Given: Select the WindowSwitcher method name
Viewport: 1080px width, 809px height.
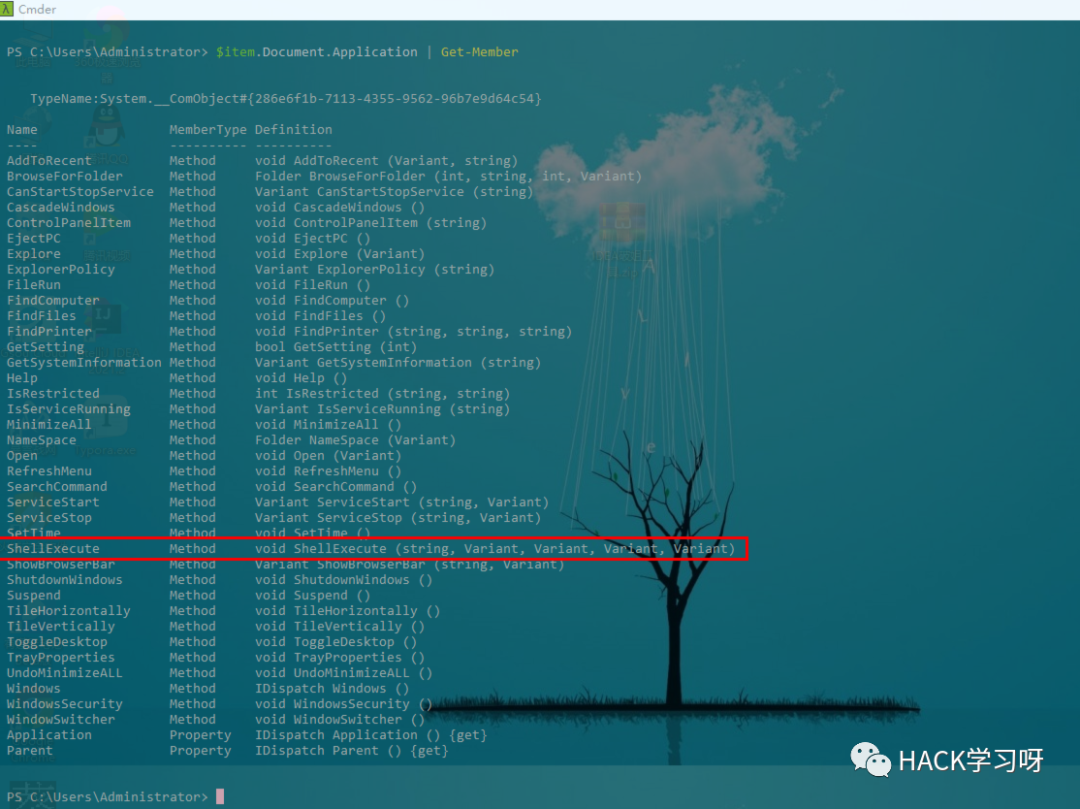Looking at the screenshot, I should point(61,719).
